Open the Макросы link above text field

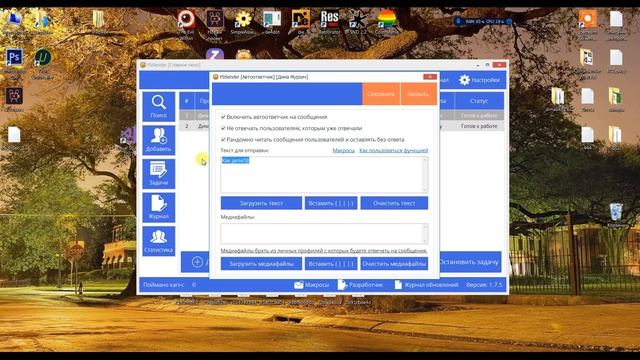344,151
